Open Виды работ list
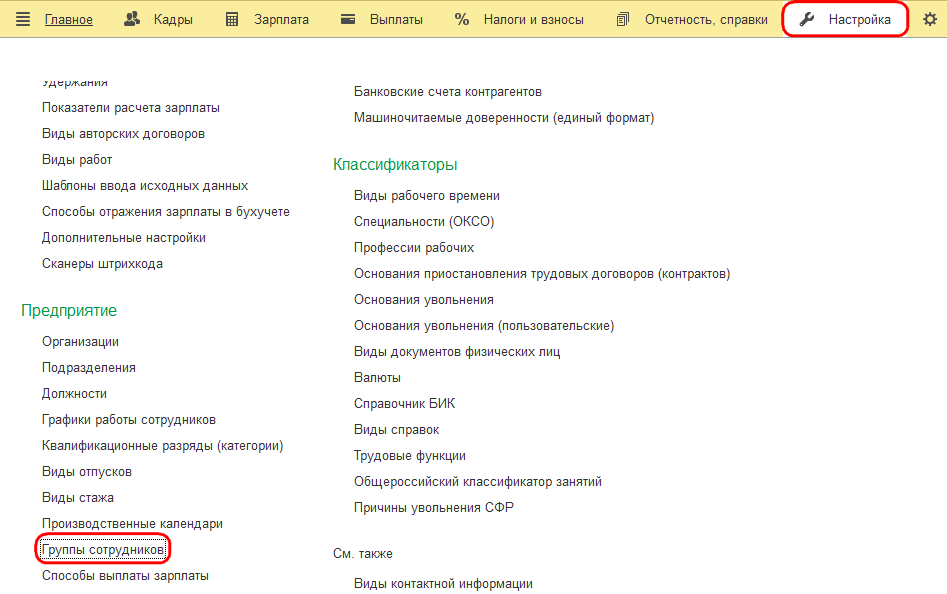The height and width of the screenshot is (594, 947). pos(77,160)
